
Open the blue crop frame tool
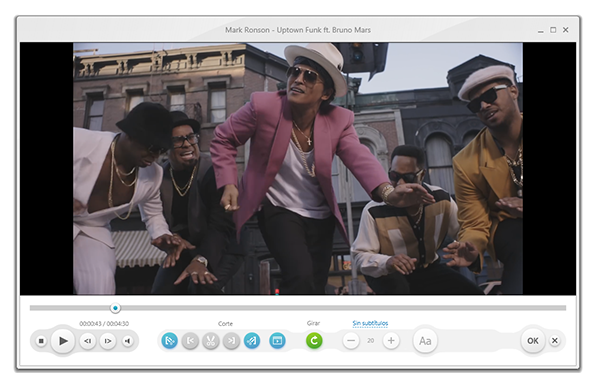277,340
